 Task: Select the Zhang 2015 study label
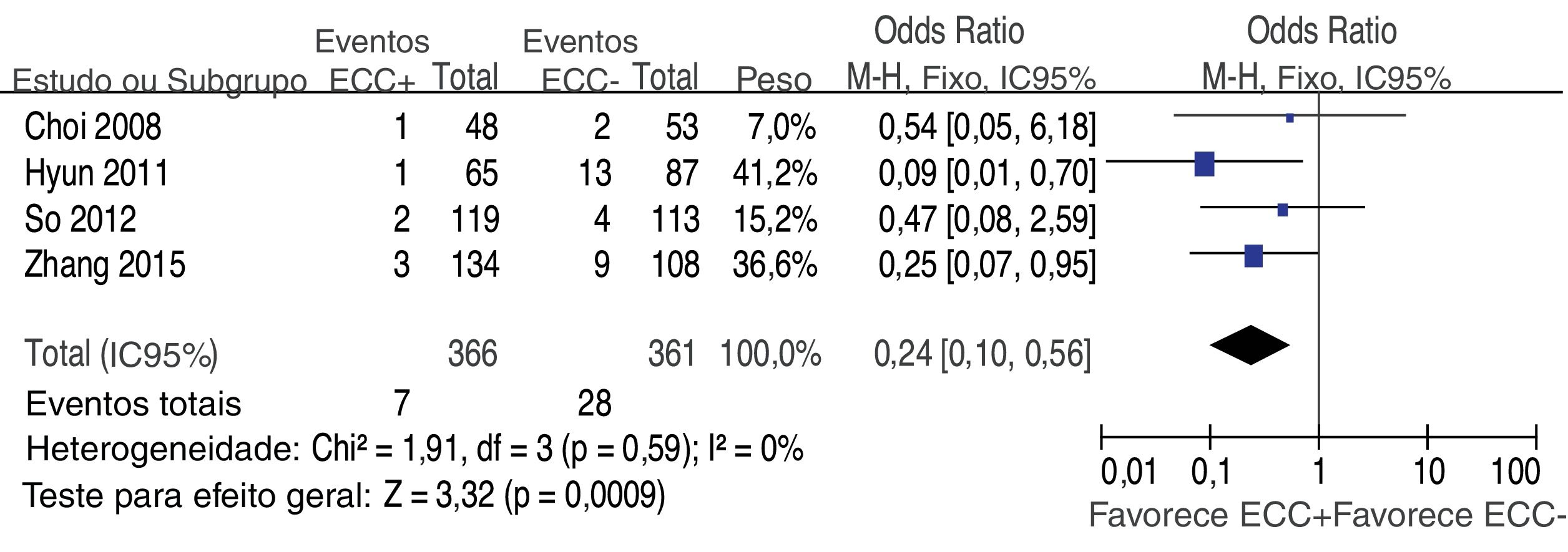[104, 264]
